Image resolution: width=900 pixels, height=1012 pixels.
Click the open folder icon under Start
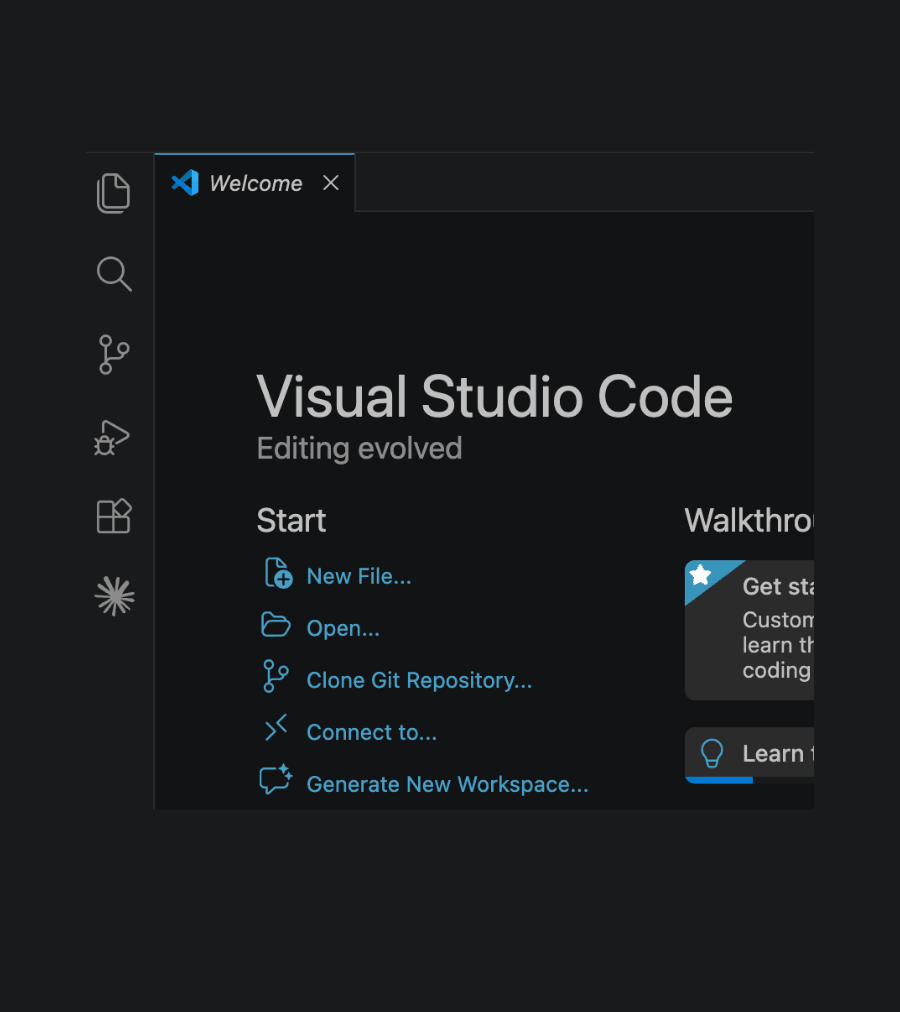coord(276,625)
